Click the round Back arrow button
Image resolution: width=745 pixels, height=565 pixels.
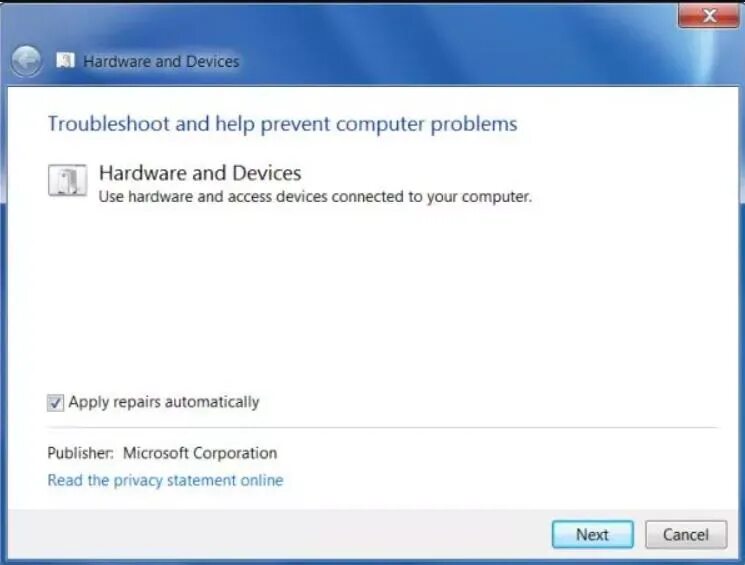point(26,61)
